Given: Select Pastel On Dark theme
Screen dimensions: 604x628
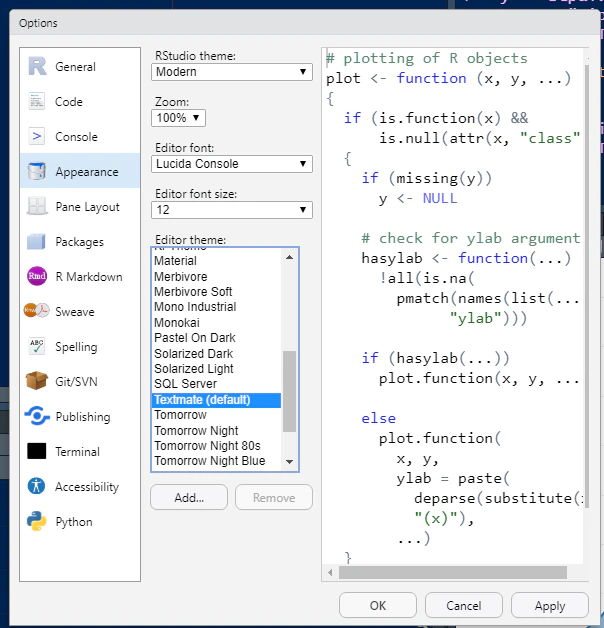Looking at the screenshot, I should (x=217, y=338).
